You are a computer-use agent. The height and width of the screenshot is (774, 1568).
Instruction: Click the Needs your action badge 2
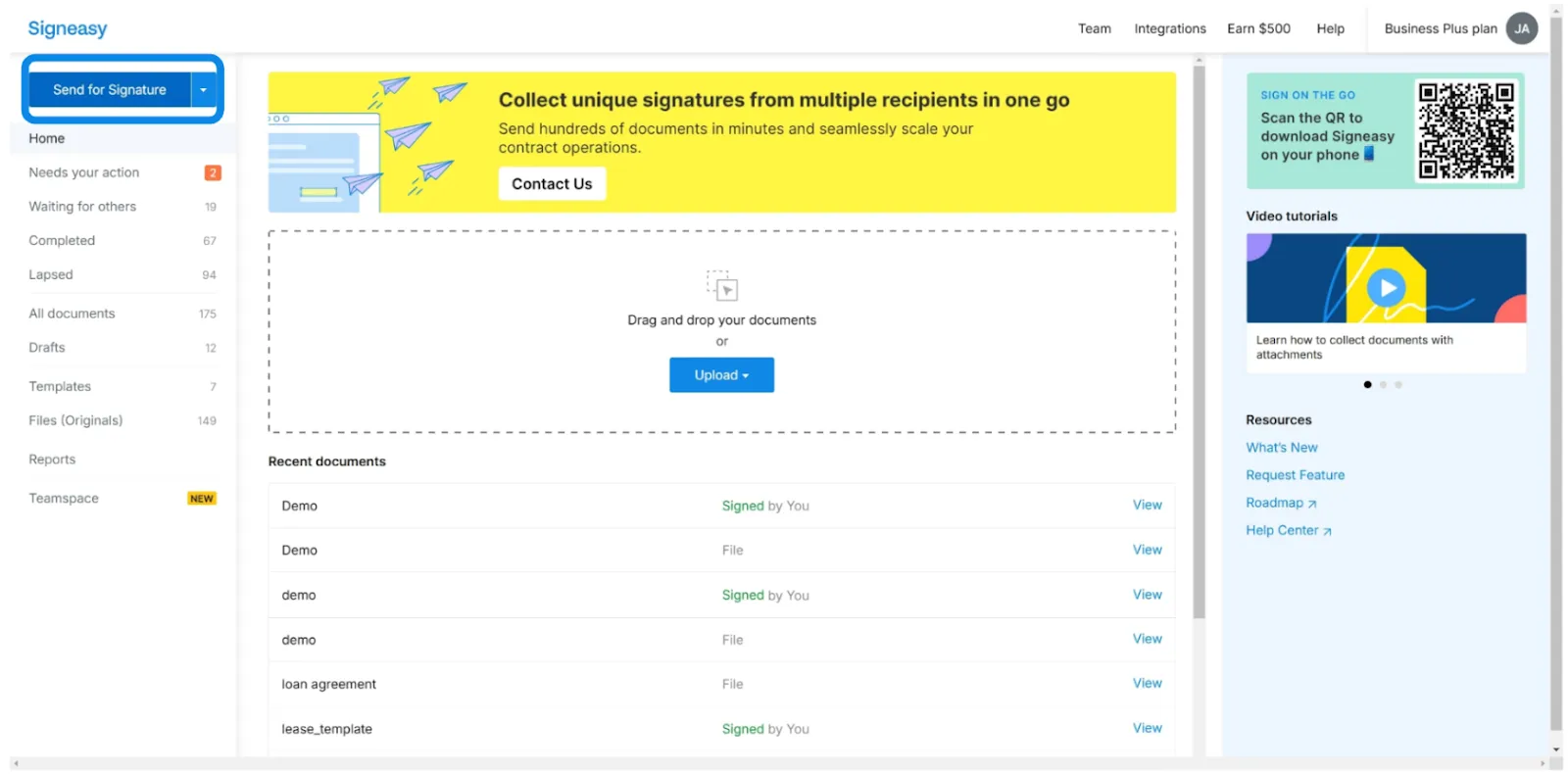click(213, 172)
